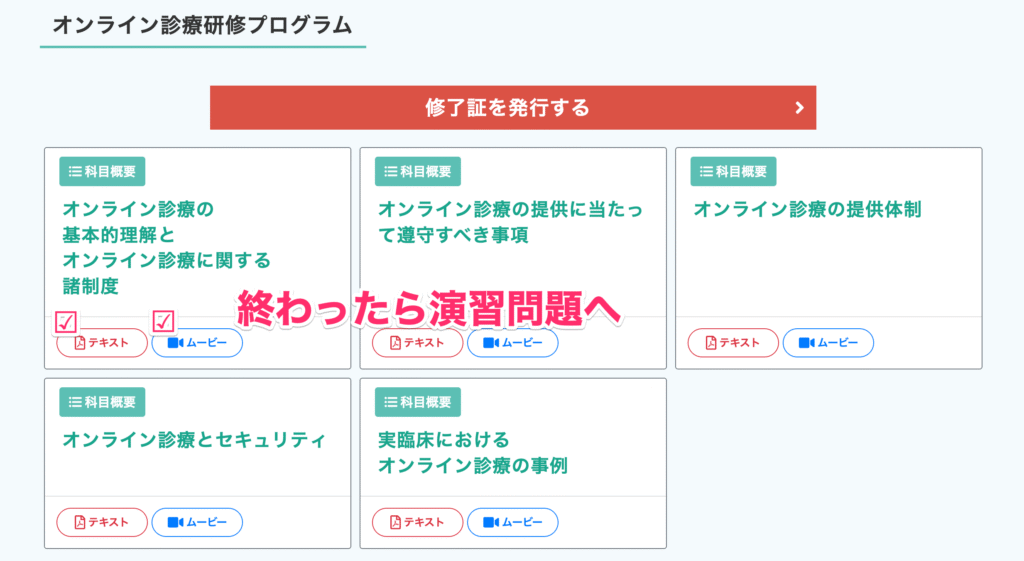The height and width of the screenshot is (561, 1024).
Task: Open 科目概要 for オンライン診療とセキュリティ
Action: coord(102,402)
